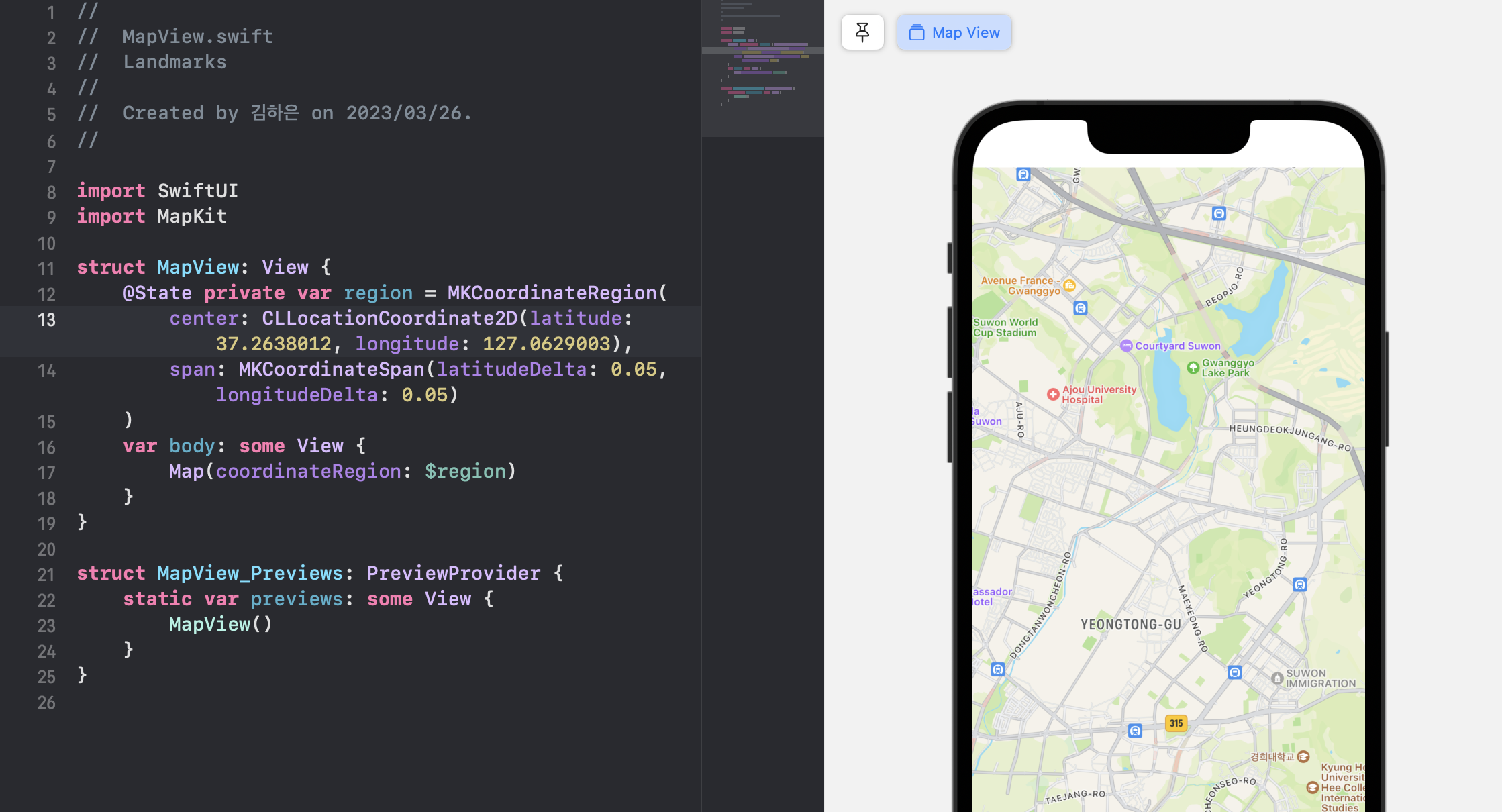Click the Suwon Immigration marker icon
Screen dimensions: 1502x812
[x=1278, y=678]
